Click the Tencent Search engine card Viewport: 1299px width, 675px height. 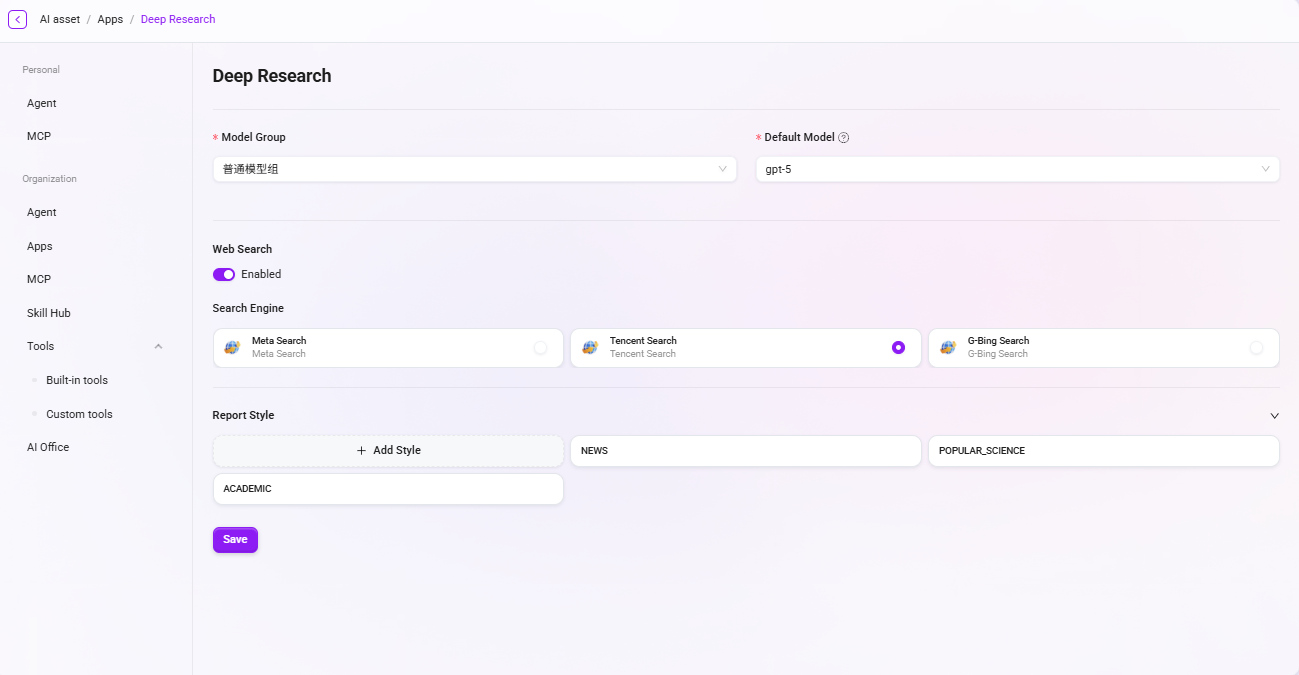point(746,348)
